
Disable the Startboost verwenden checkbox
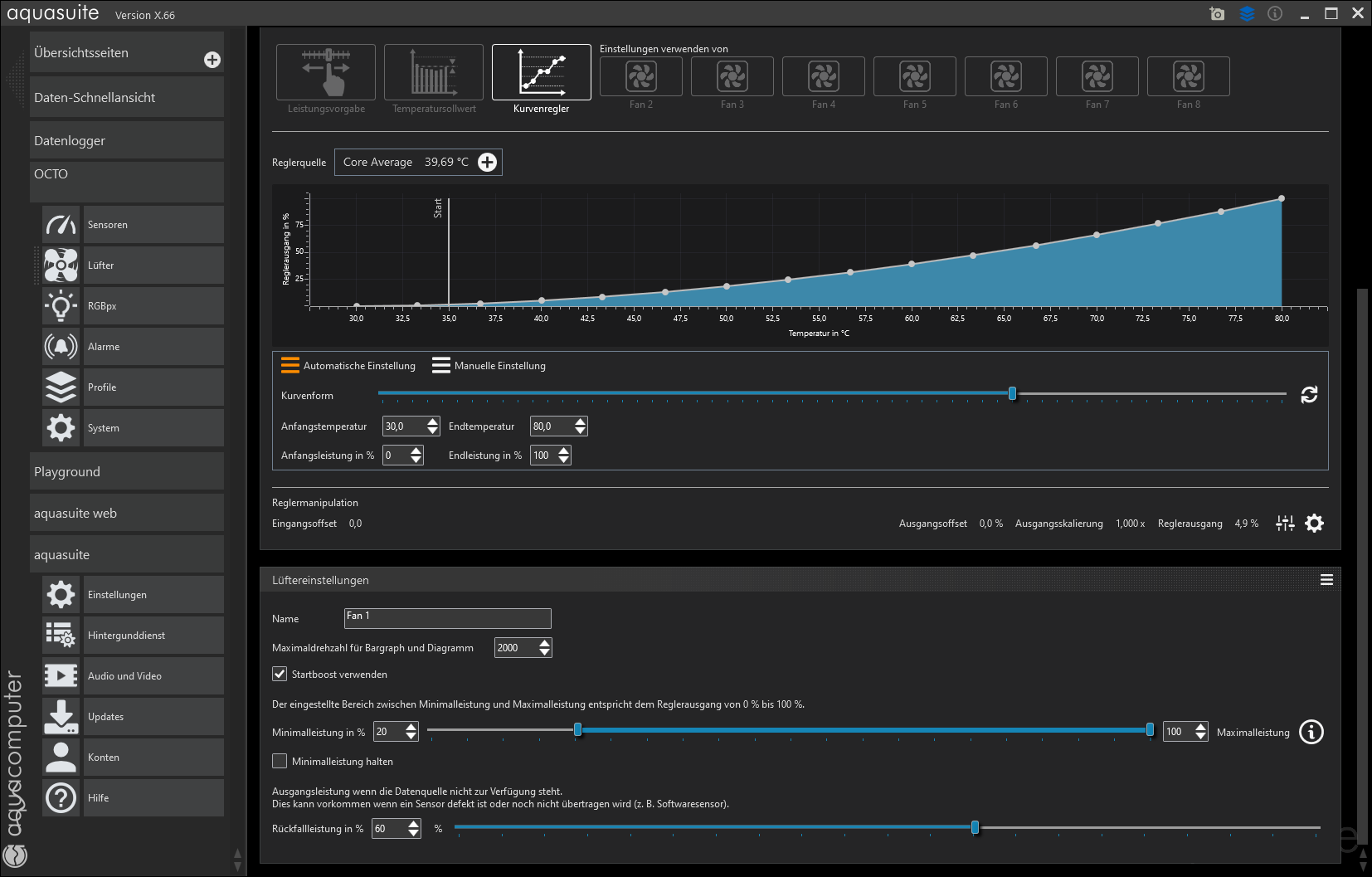280,675
